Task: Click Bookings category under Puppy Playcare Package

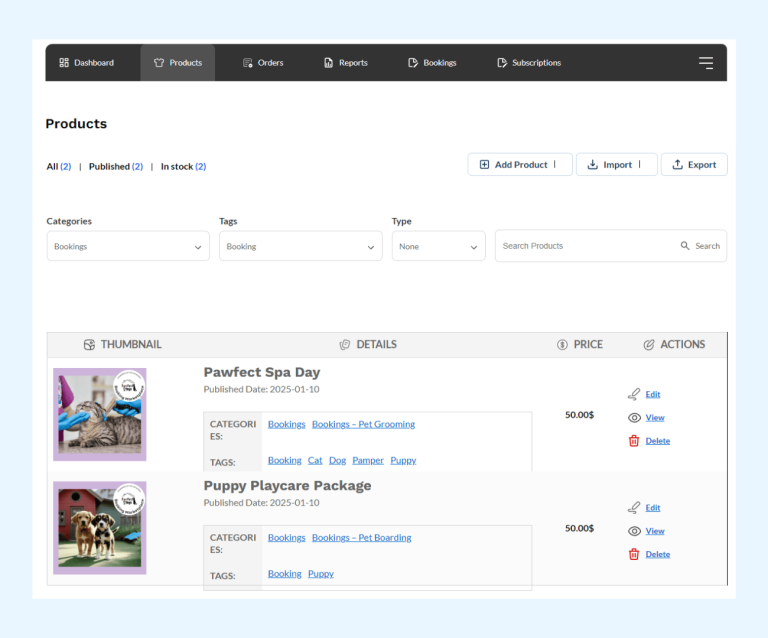Action: coord(287,538)
